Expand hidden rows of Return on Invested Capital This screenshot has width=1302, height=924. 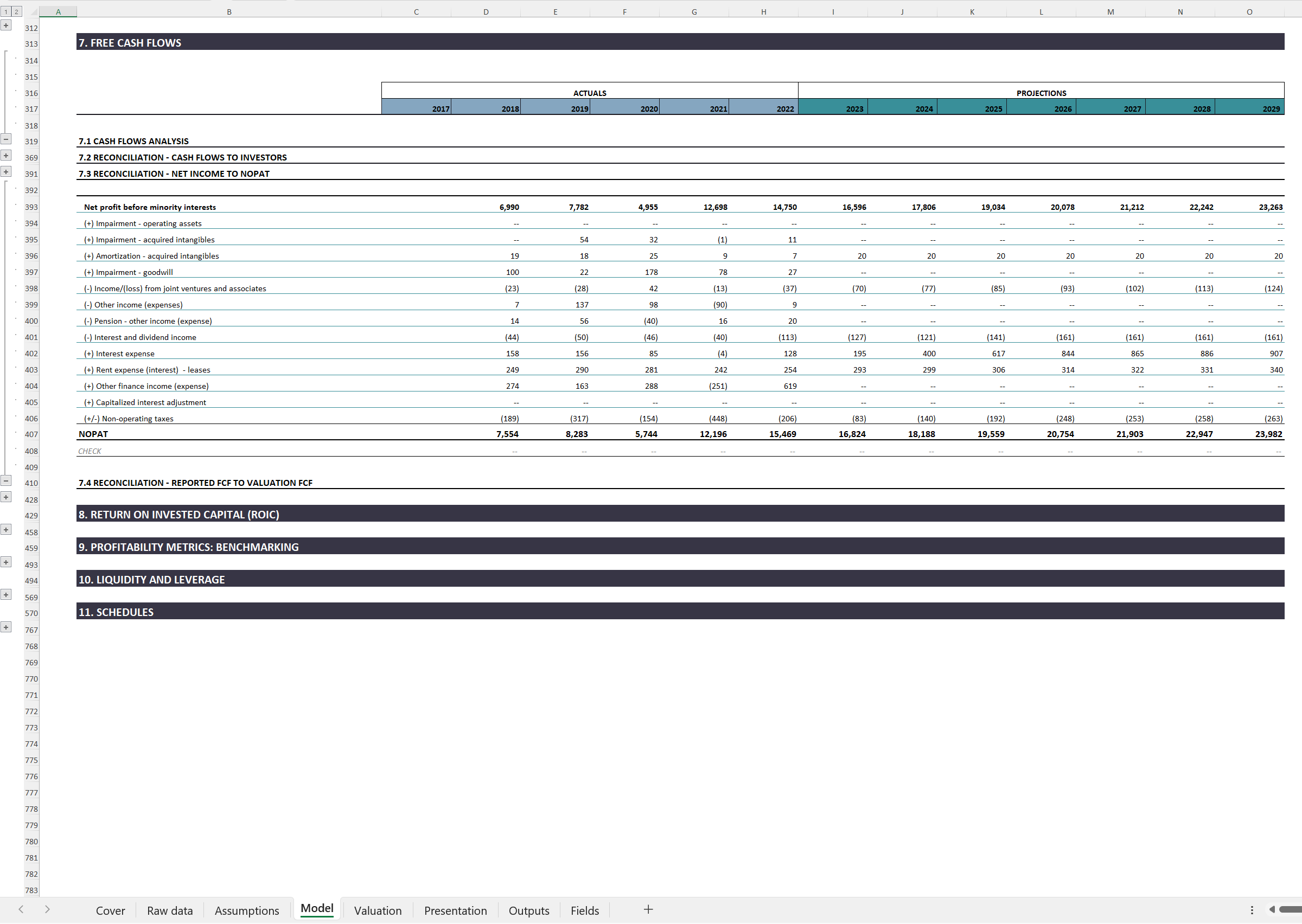(7, 529)
